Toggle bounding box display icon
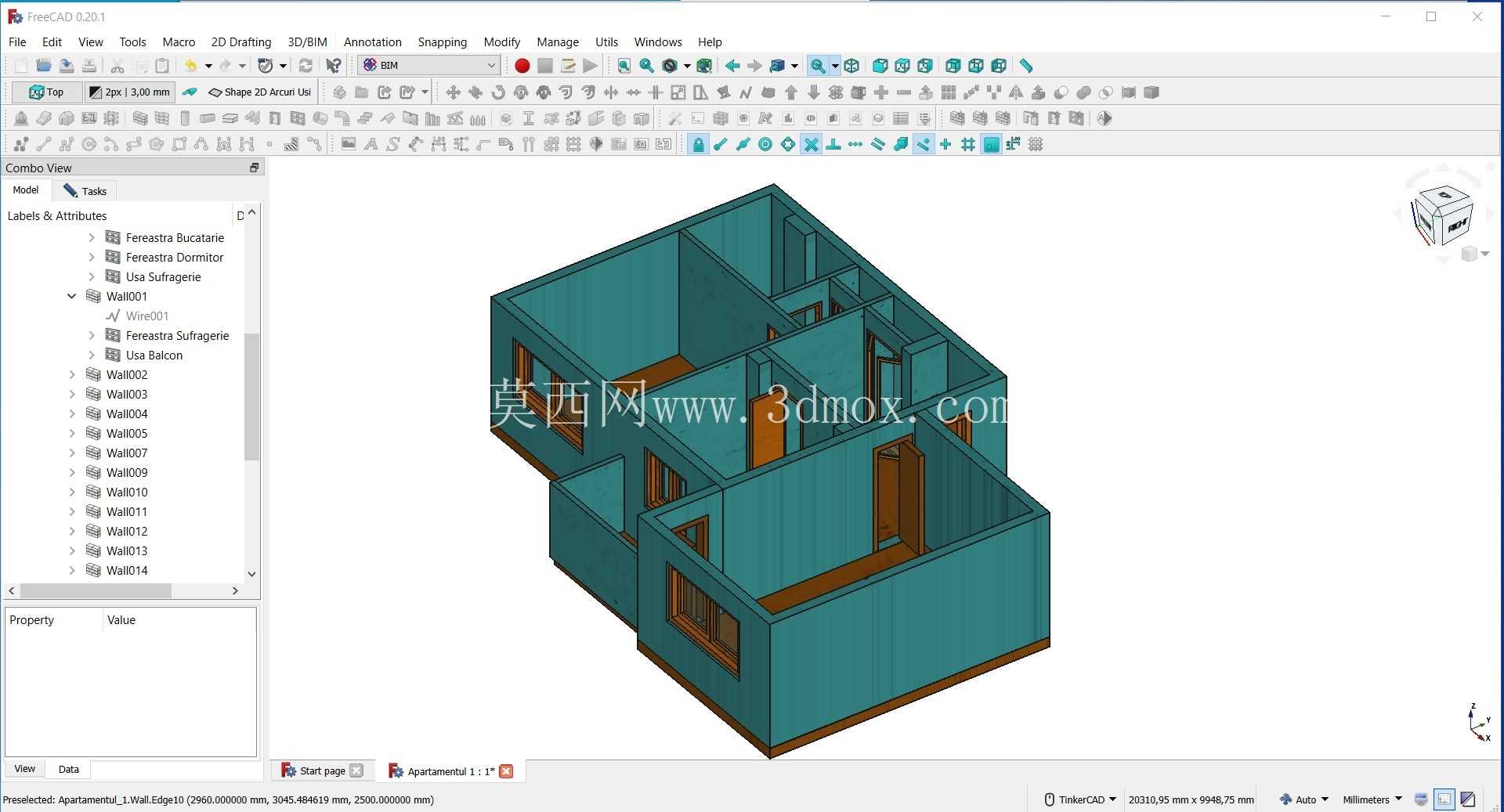Image resolution: width=1504 pixels, height=812 pixels. (x=704, y=66)
